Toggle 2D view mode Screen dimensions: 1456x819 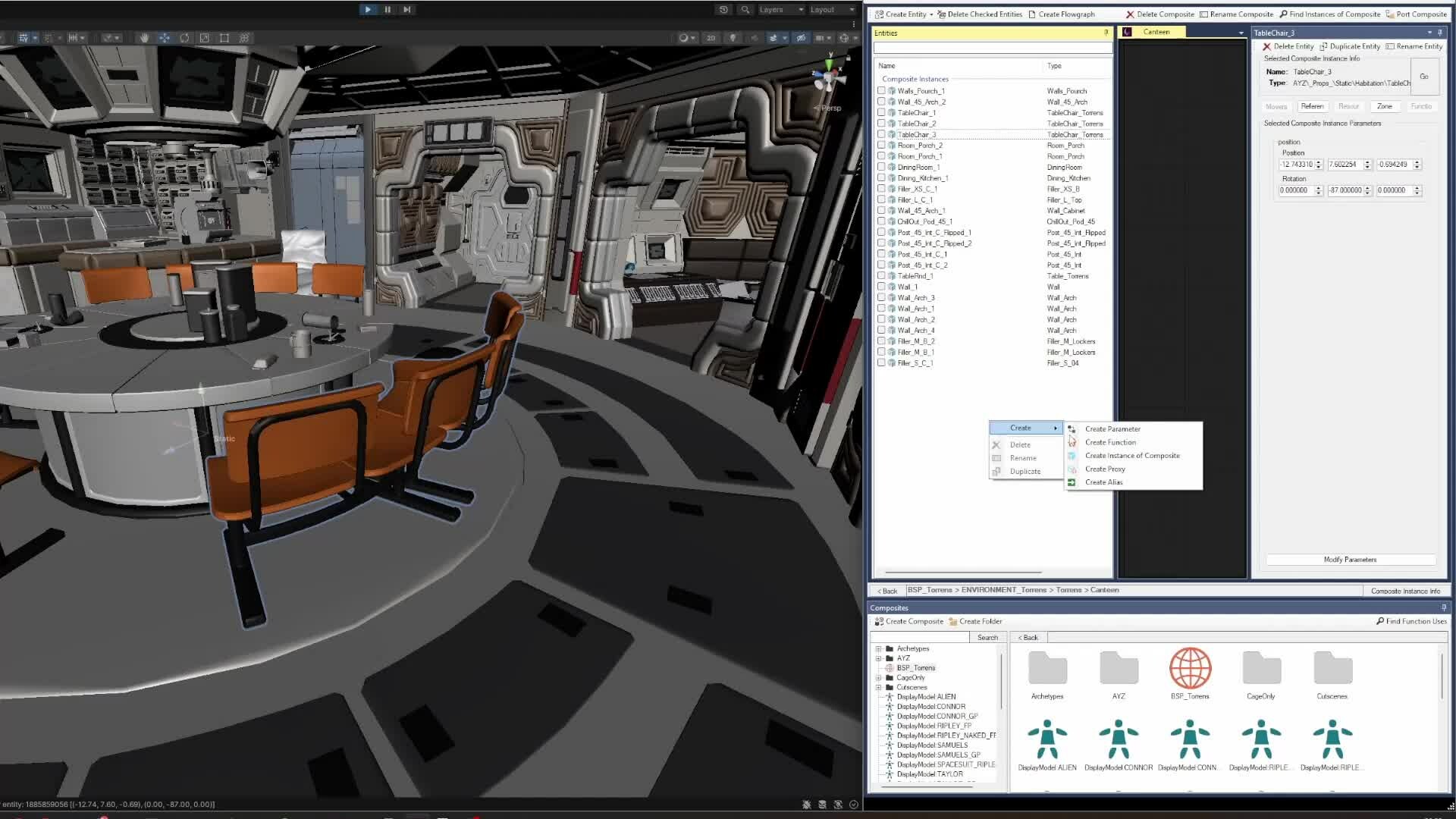[711, 38]
